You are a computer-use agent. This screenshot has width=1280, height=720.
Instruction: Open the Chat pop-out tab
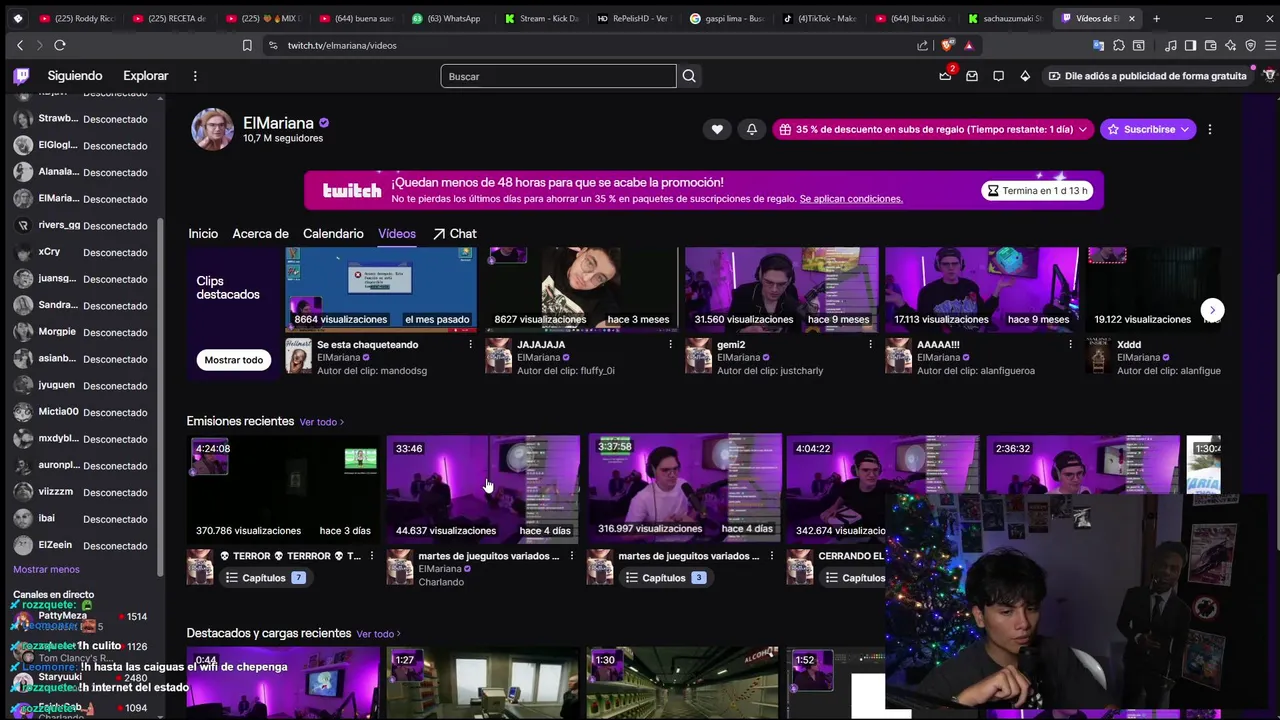(455, 233)
